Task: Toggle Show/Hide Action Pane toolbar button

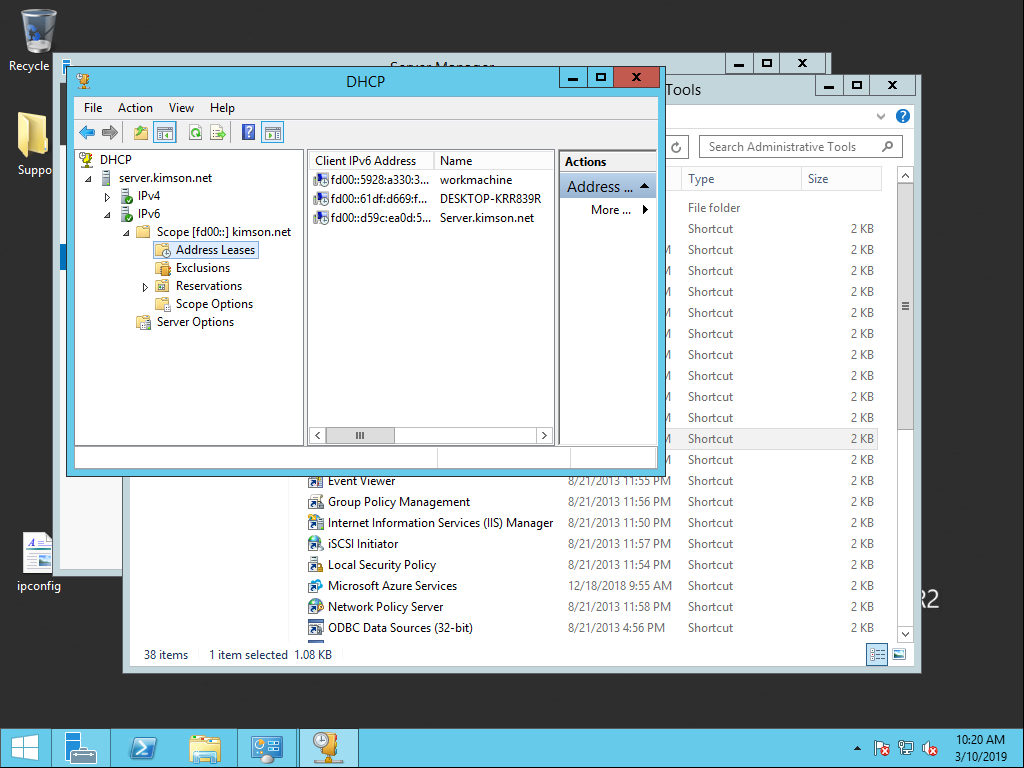Action: point(272,133)
